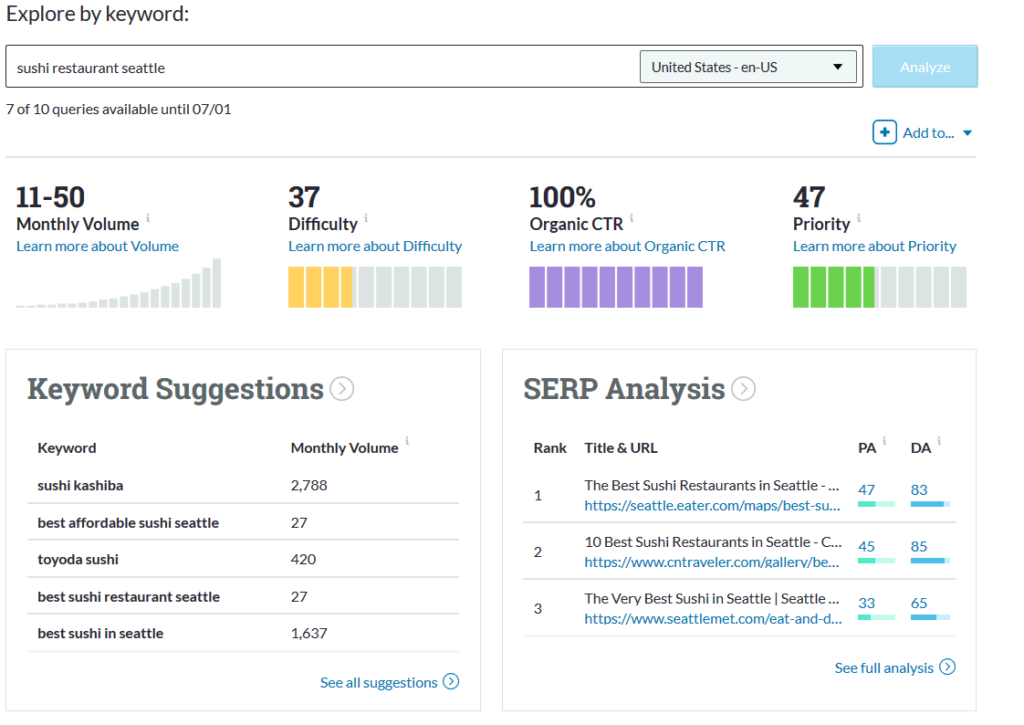This screenshot has height=725, width=1024.
Task: Click the arrow icon next to See all suggestions
Action: [x=451, y=681]
